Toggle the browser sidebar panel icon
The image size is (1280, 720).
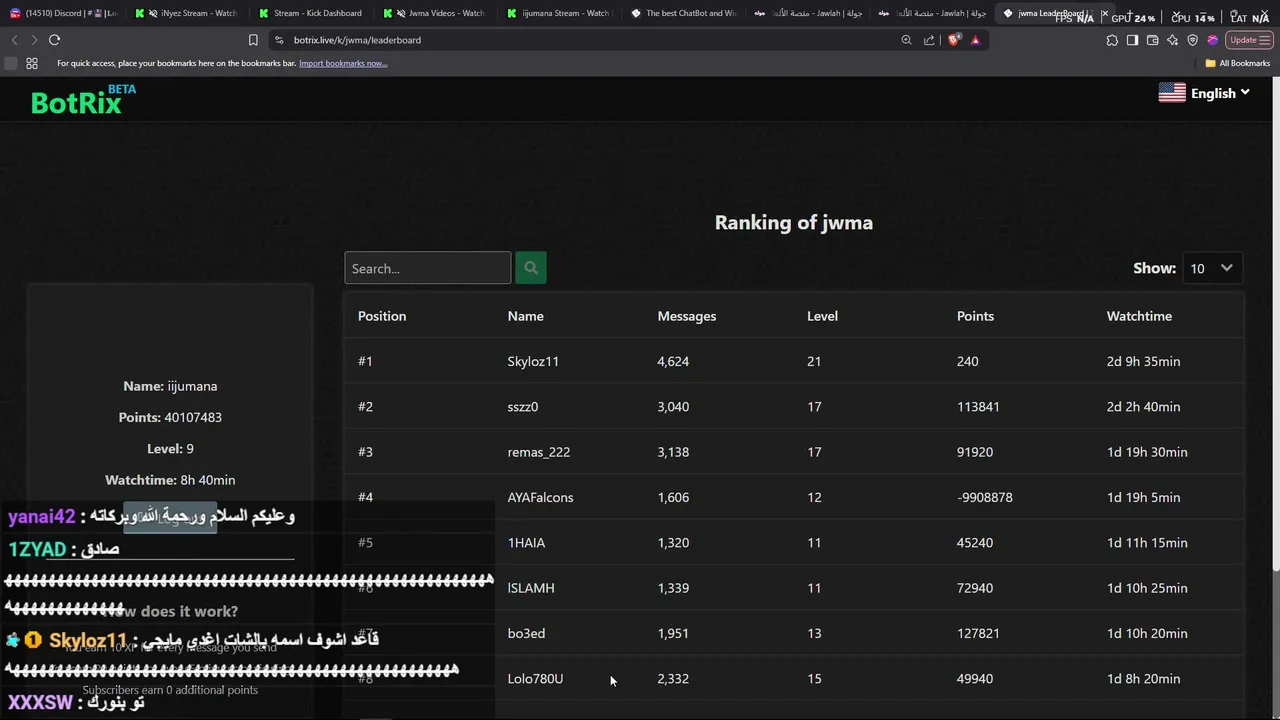coord(1132,40)
